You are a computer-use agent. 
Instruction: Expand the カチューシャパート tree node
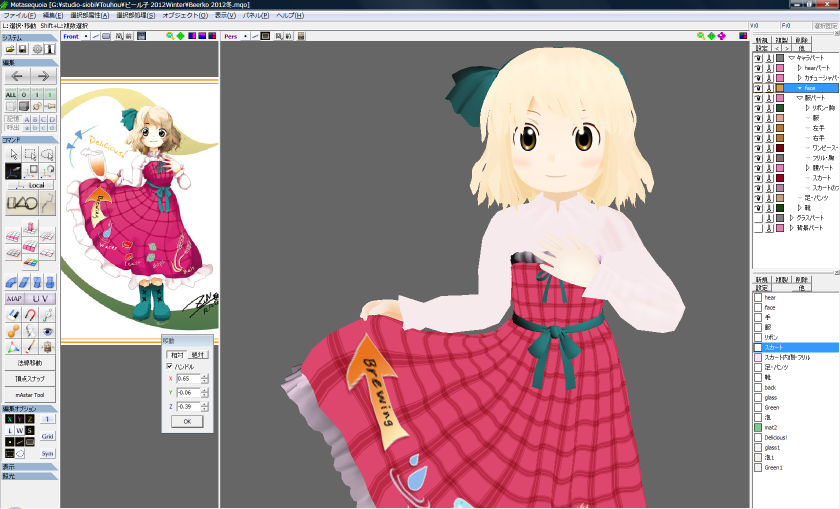tap(799, 78)
